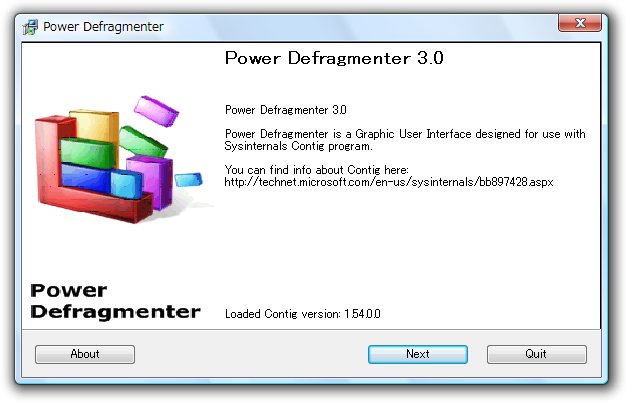Click the bold Power Defragmenter logo text

point(115,301)
